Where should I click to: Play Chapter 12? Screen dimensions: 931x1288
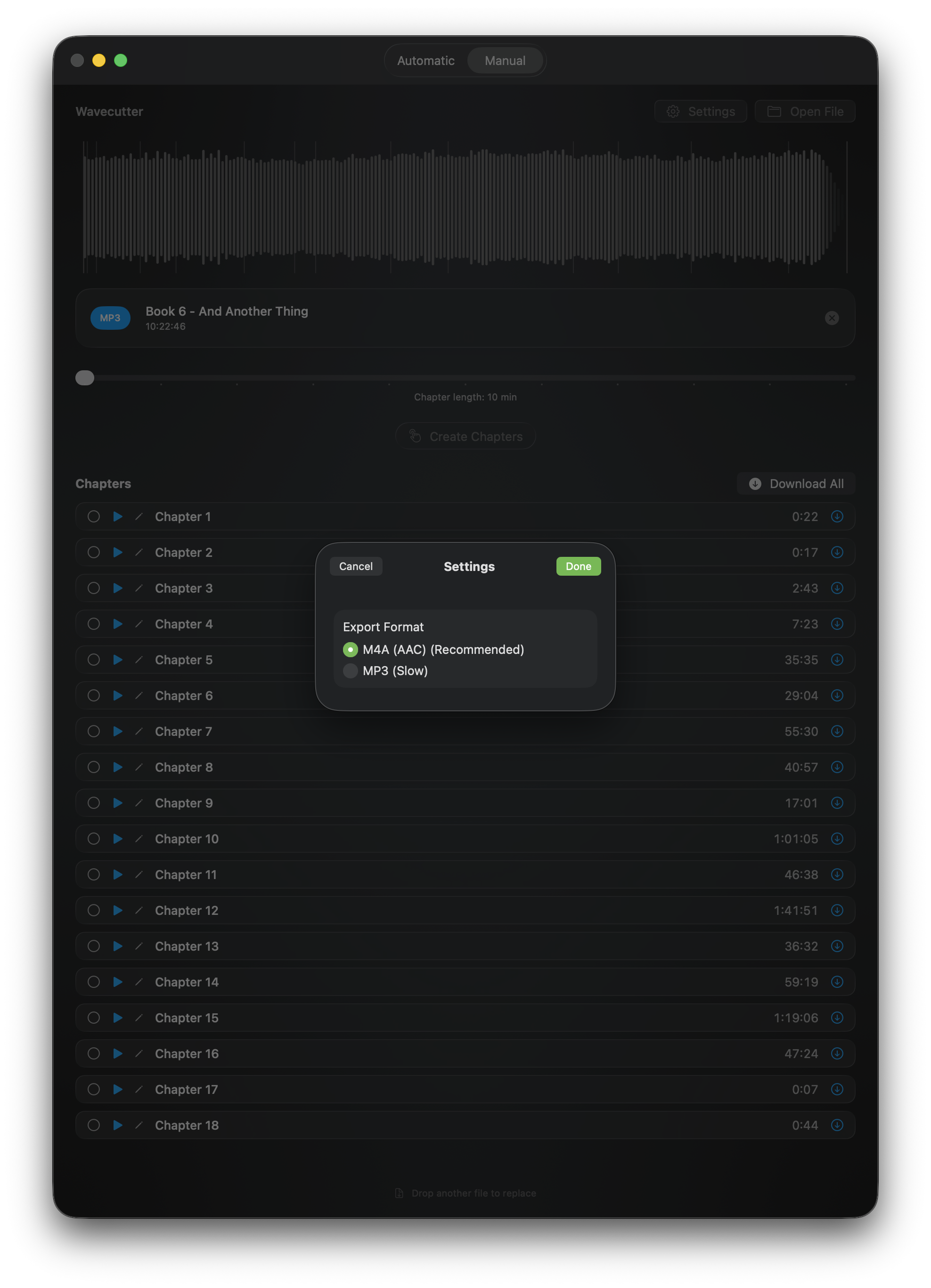[118, 910]
